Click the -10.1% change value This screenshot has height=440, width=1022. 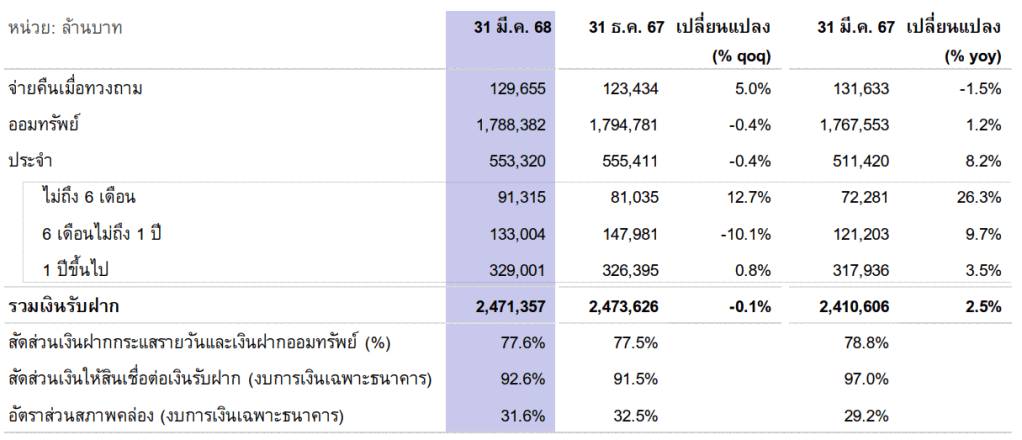(x=744, y=233)
